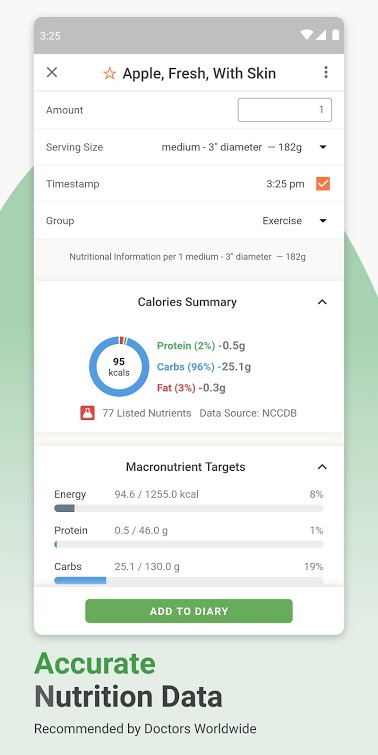Tap the cellular signal icon
The width and height of the screenshot is (378, 755).
pyautogui.click(x=321, y=35)
